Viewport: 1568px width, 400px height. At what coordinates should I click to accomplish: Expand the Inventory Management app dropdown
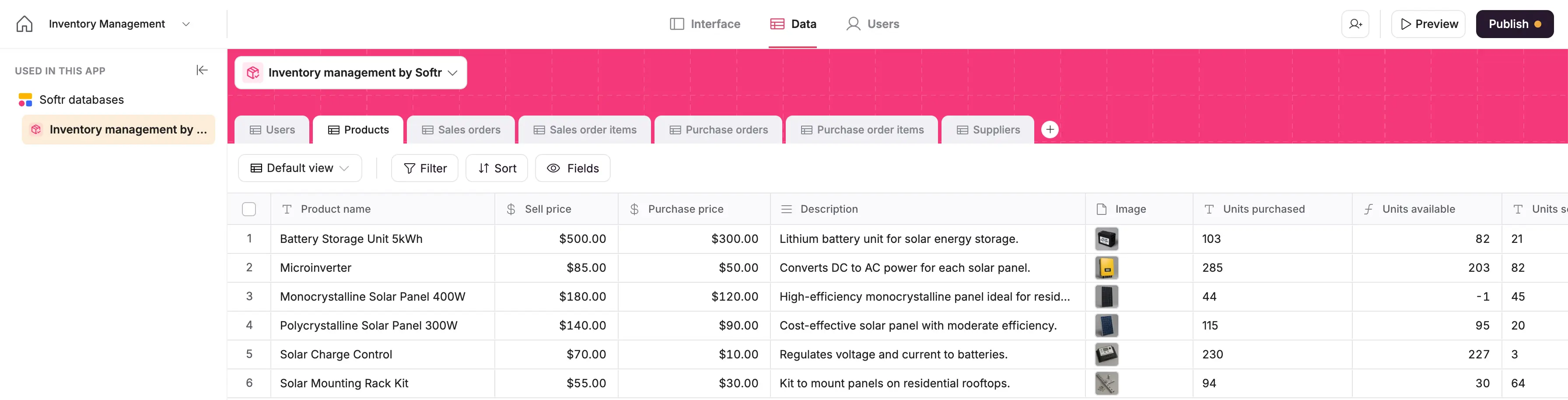pos(186,24)
